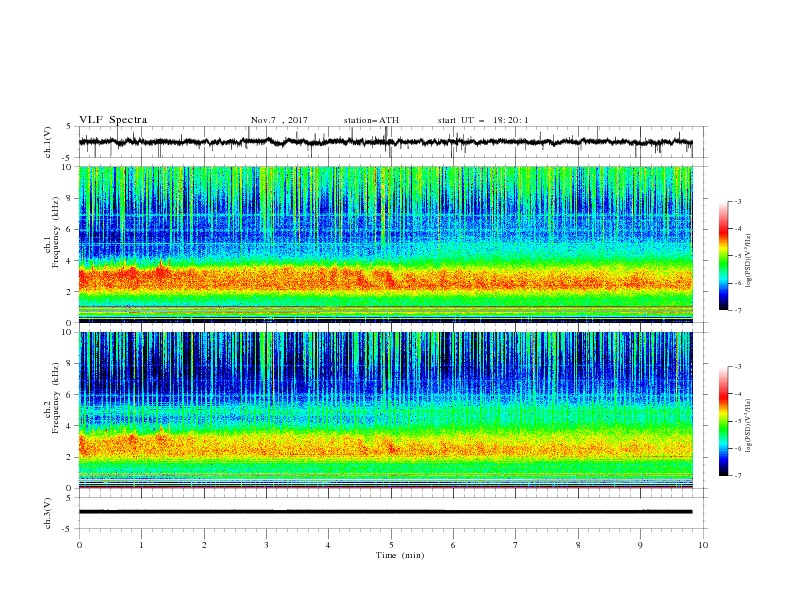This screenshot has height=612, width=792.
Task: Click time axis tick label "5"
Action: [391, 545]
